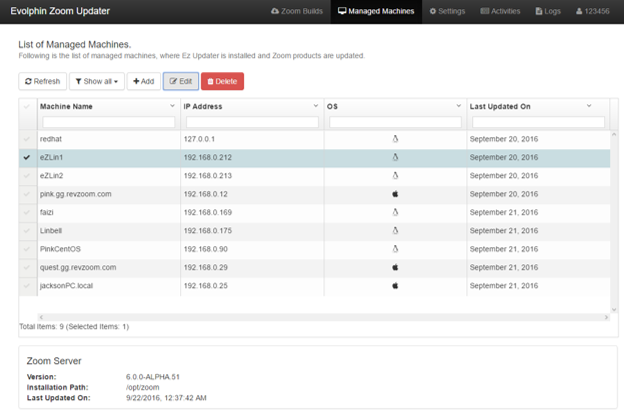Click IP address 192.168.0.212
The width and height of the screenshot is (624, 416).
coord(207,157)
